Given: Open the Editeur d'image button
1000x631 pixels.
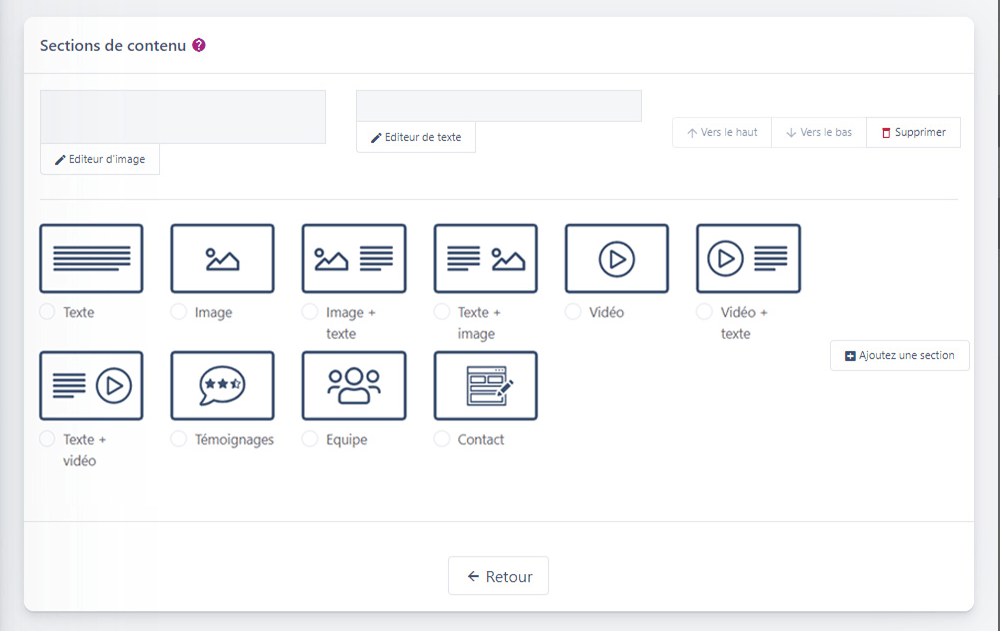Looking at the screenshot, I should 100,160.
